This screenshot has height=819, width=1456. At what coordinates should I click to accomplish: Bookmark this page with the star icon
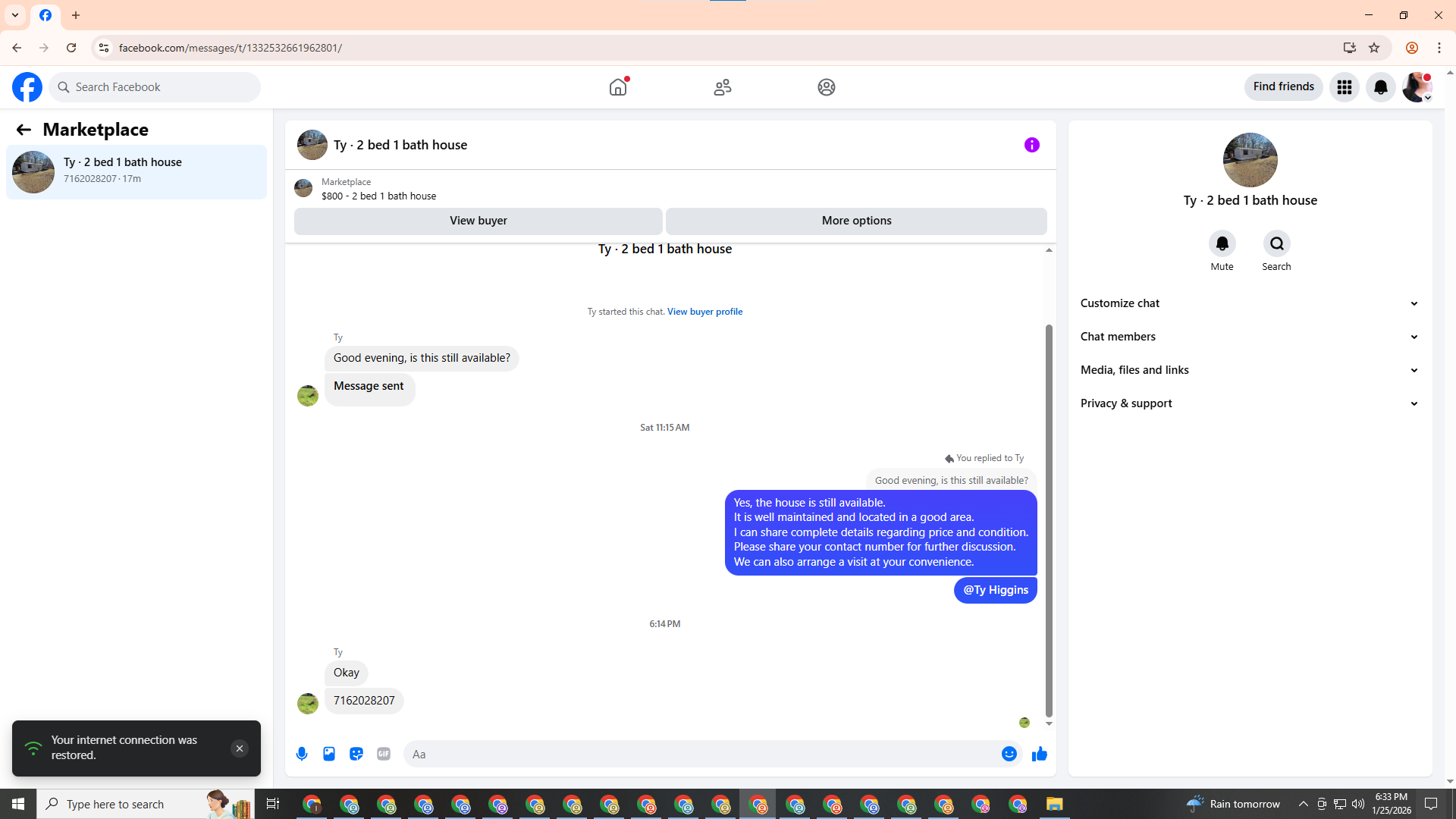[x=1374, y=48]
